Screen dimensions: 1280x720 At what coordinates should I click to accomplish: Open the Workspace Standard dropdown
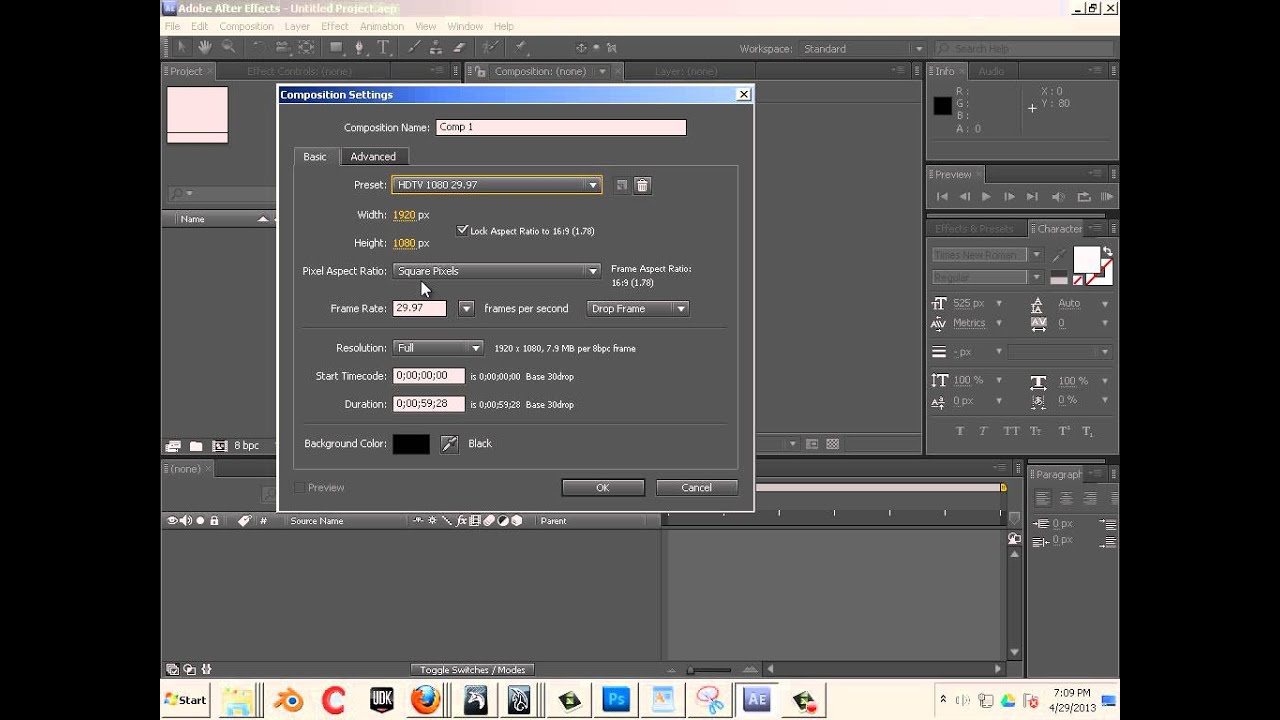point(864,49)
